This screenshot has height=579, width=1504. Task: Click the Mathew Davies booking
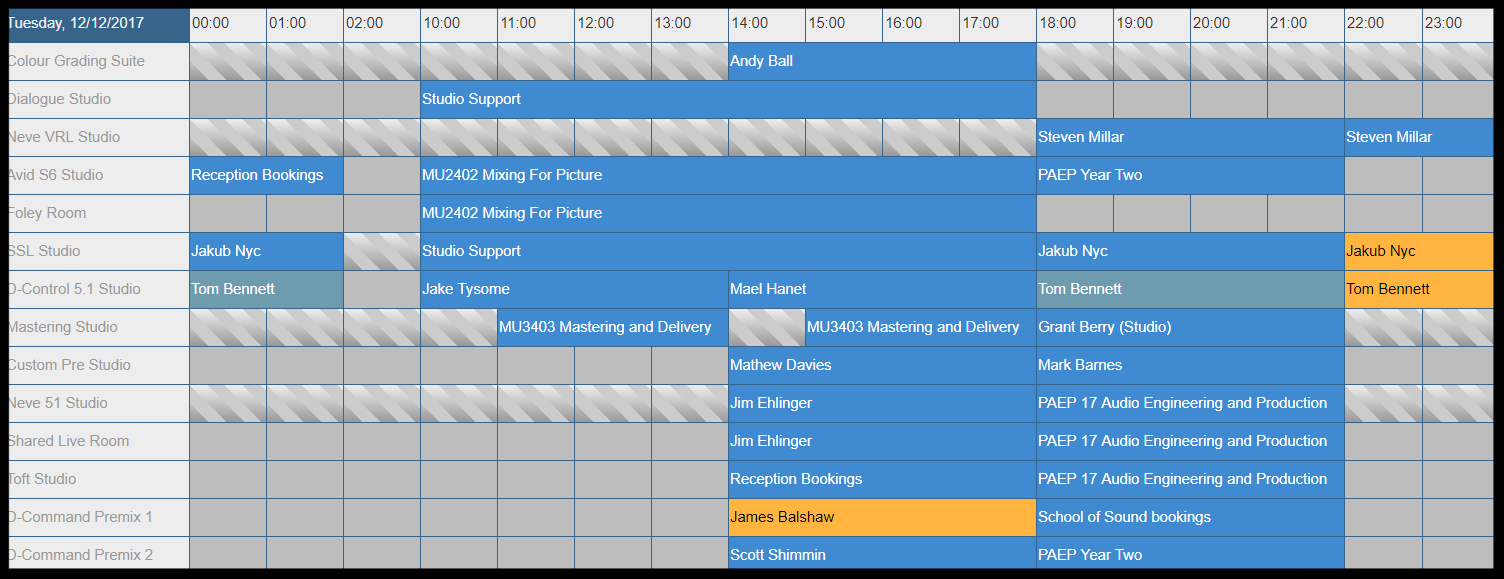click(x=882, y=365)
